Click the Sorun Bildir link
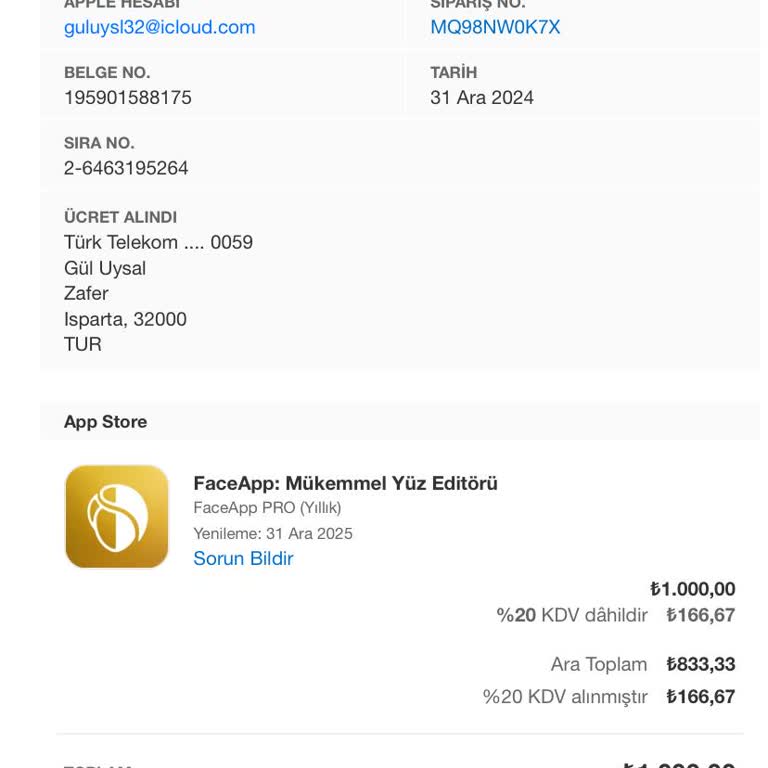Screen dimensions: 768x768 [x=243, y=558]
